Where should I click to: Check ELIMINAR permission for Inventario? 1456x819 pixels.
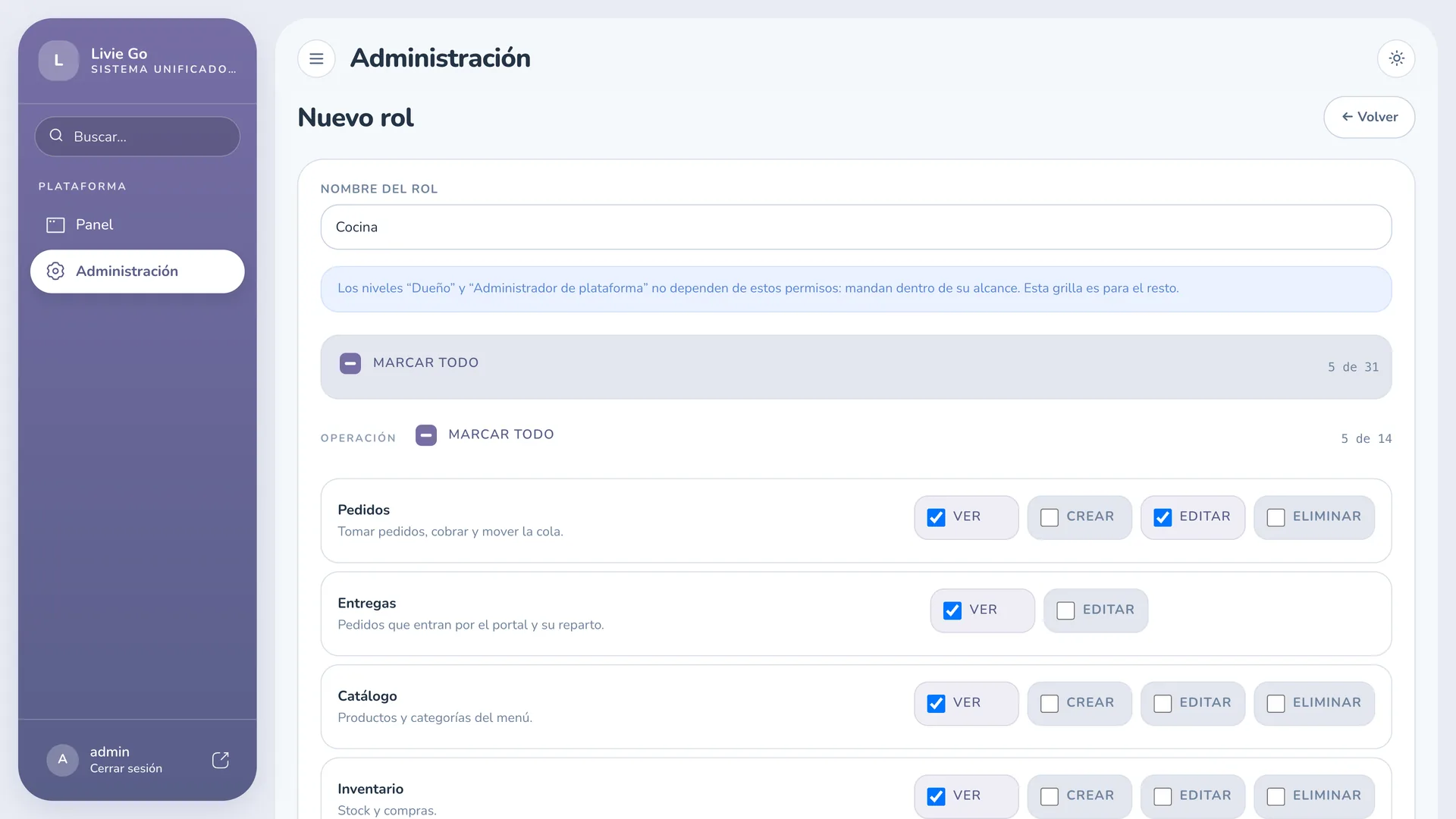click(1276, 796)
